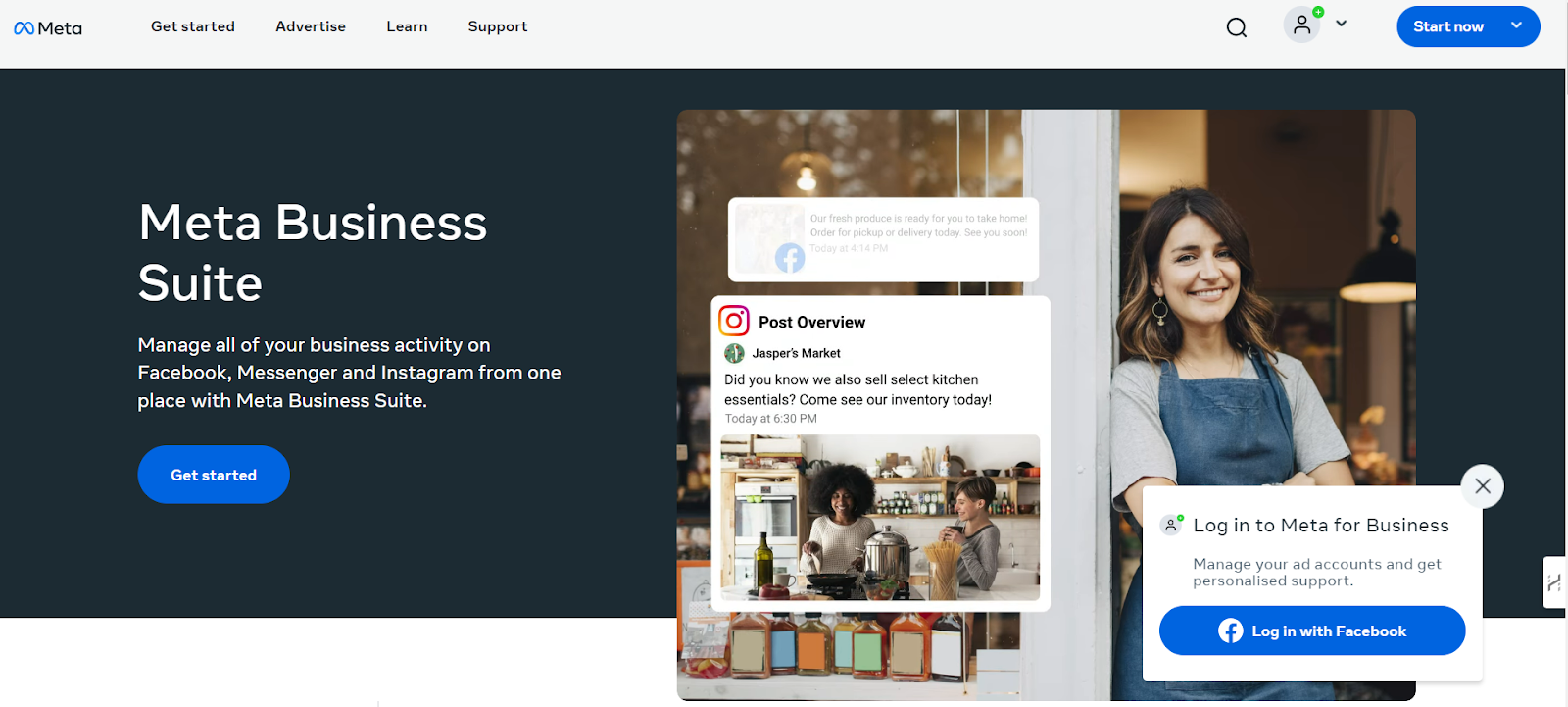Click the Facebook icon on faded post card
Image resolution: width=1568 pixels, height=707 pixels.
790,258
